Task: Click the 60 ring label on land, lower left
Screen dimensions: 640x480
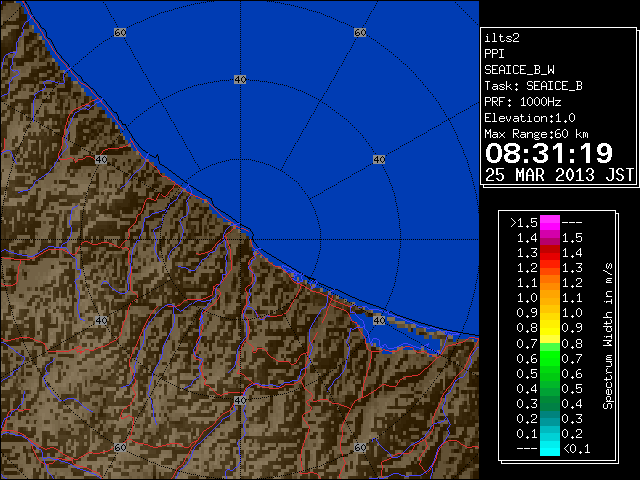Action: point(120,448)
